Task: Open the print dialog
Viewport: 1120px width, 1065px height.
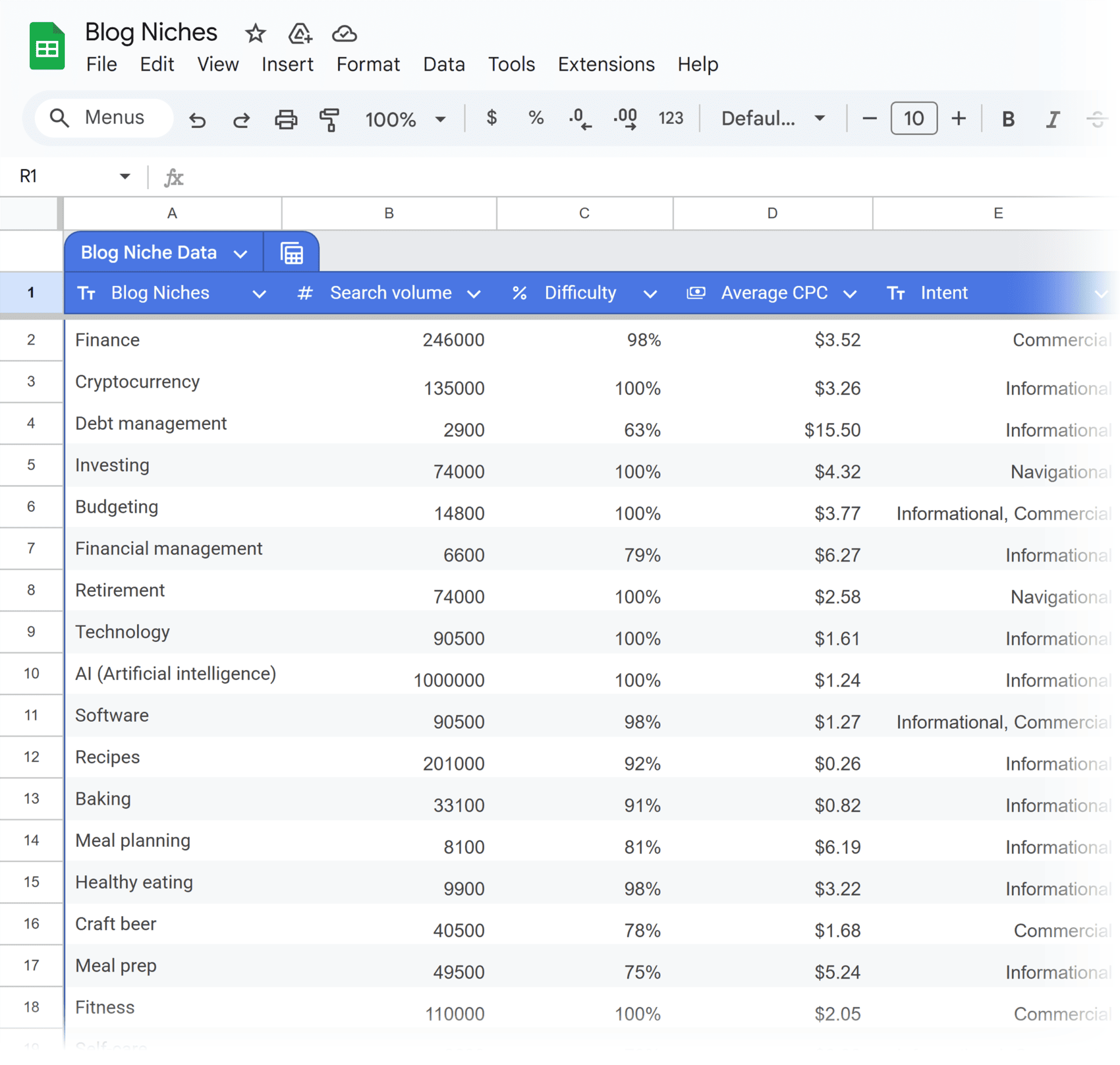Action: (x=285, y=119)
